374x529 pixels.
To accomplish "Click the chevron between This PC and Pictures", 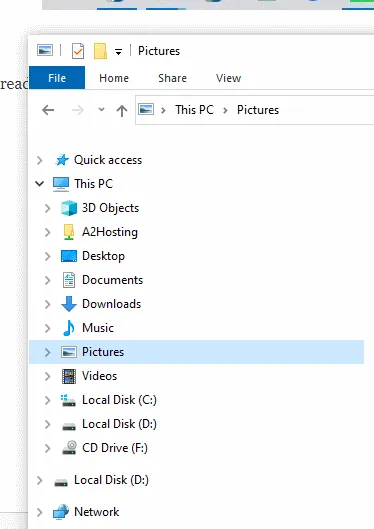I will pyautogui.click(x=225, y=110).
